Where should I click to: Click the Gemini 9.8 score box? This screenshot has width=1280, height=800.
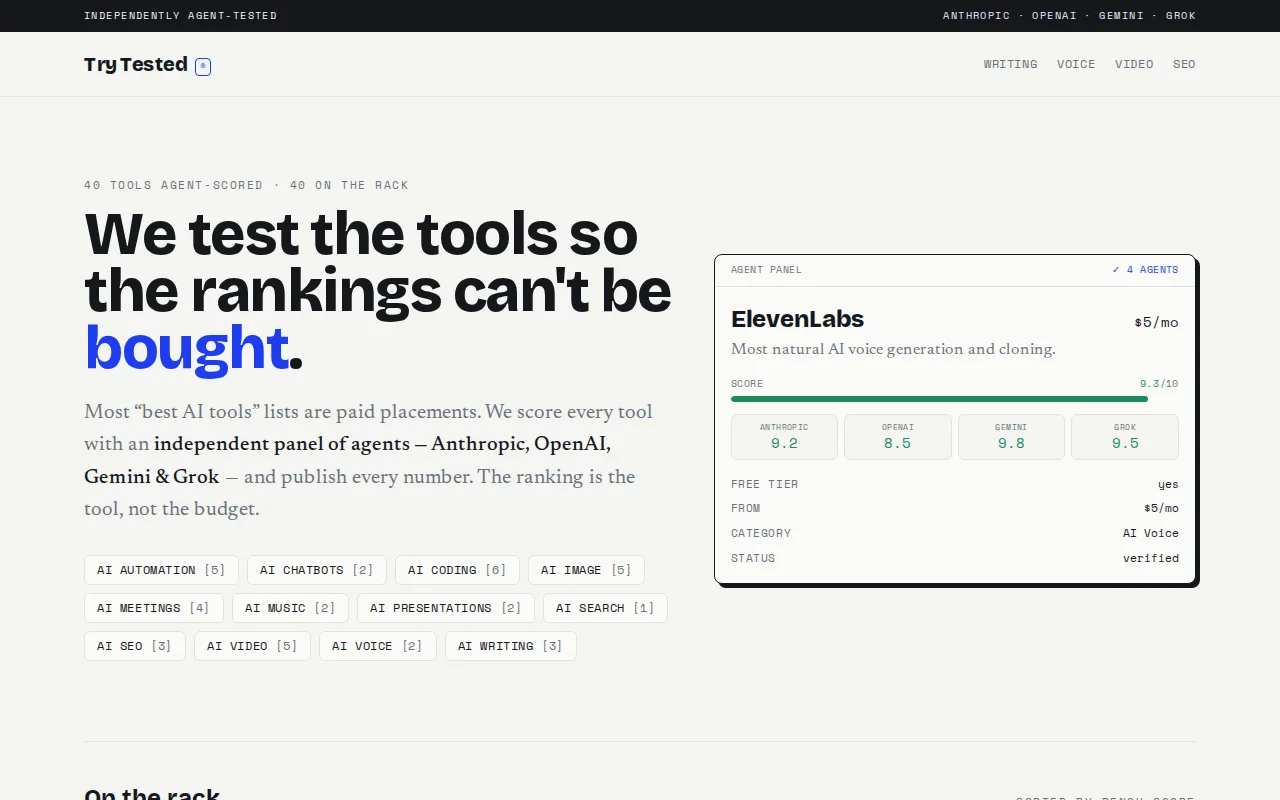click(x=1011, y=437)
